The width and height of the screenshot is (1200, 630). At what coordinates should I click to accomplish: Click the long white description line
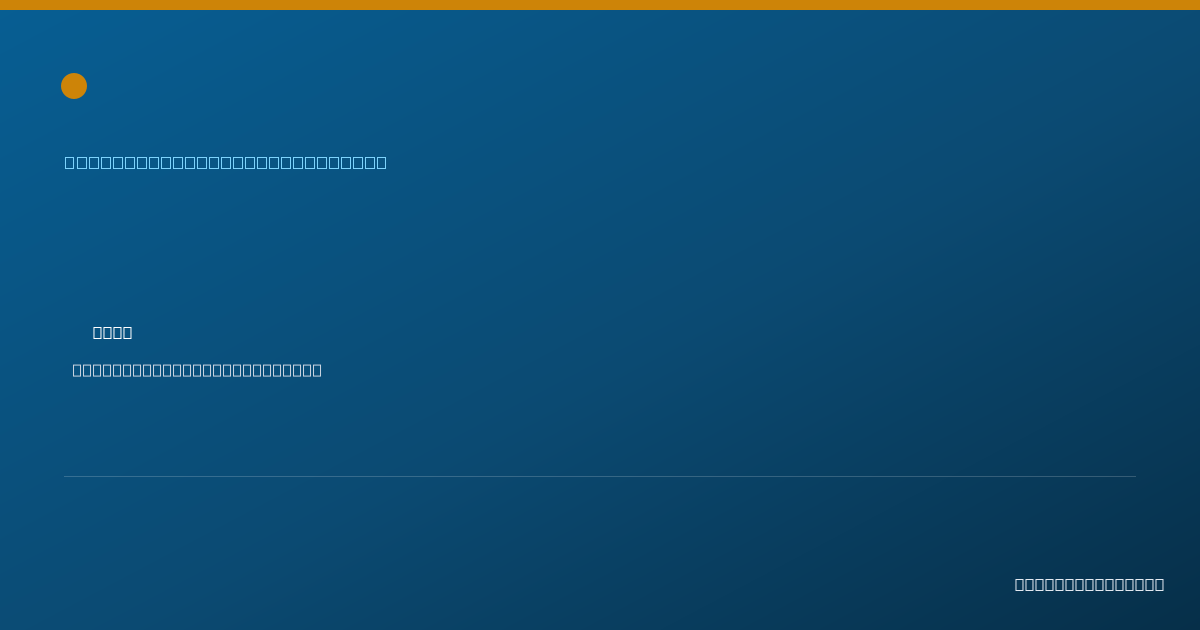197,370
